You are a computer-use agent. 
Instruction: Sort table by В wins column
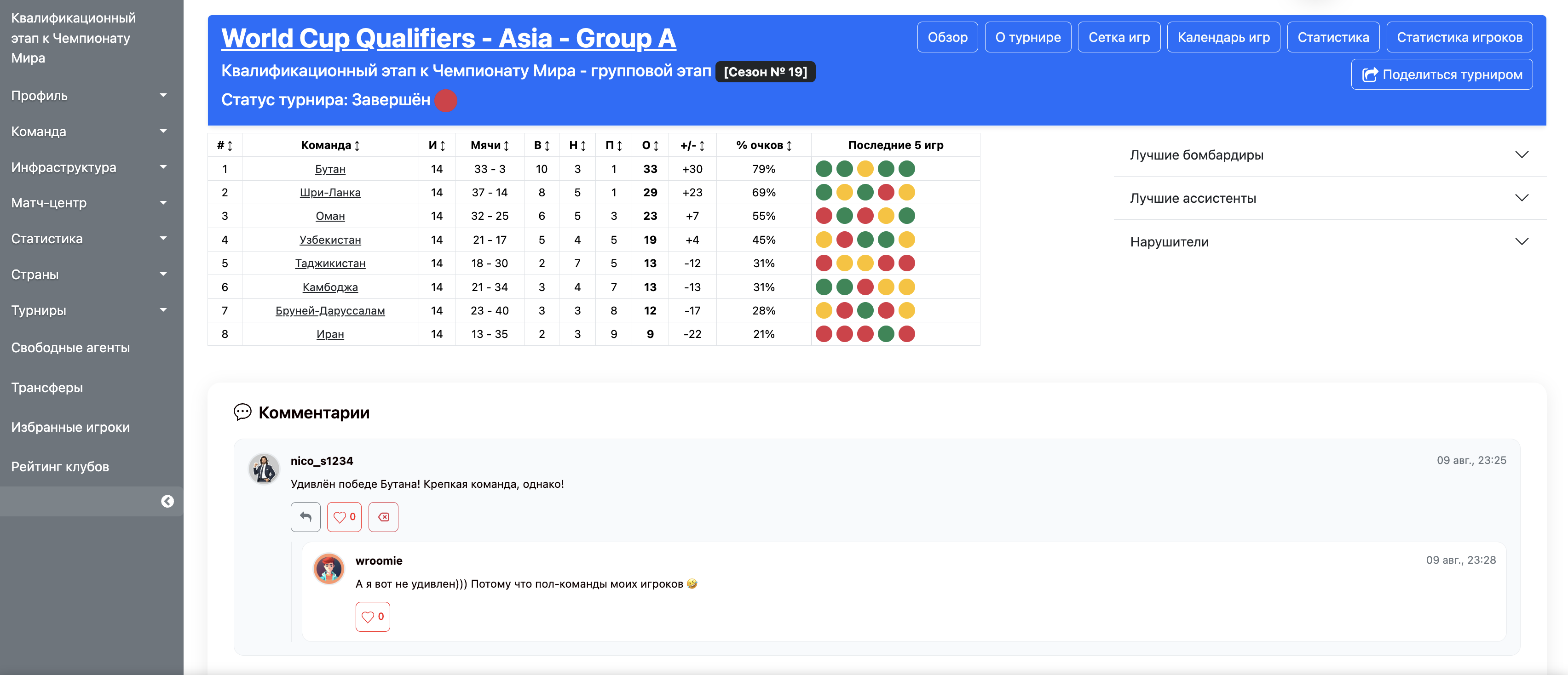[x=542, y=145]
